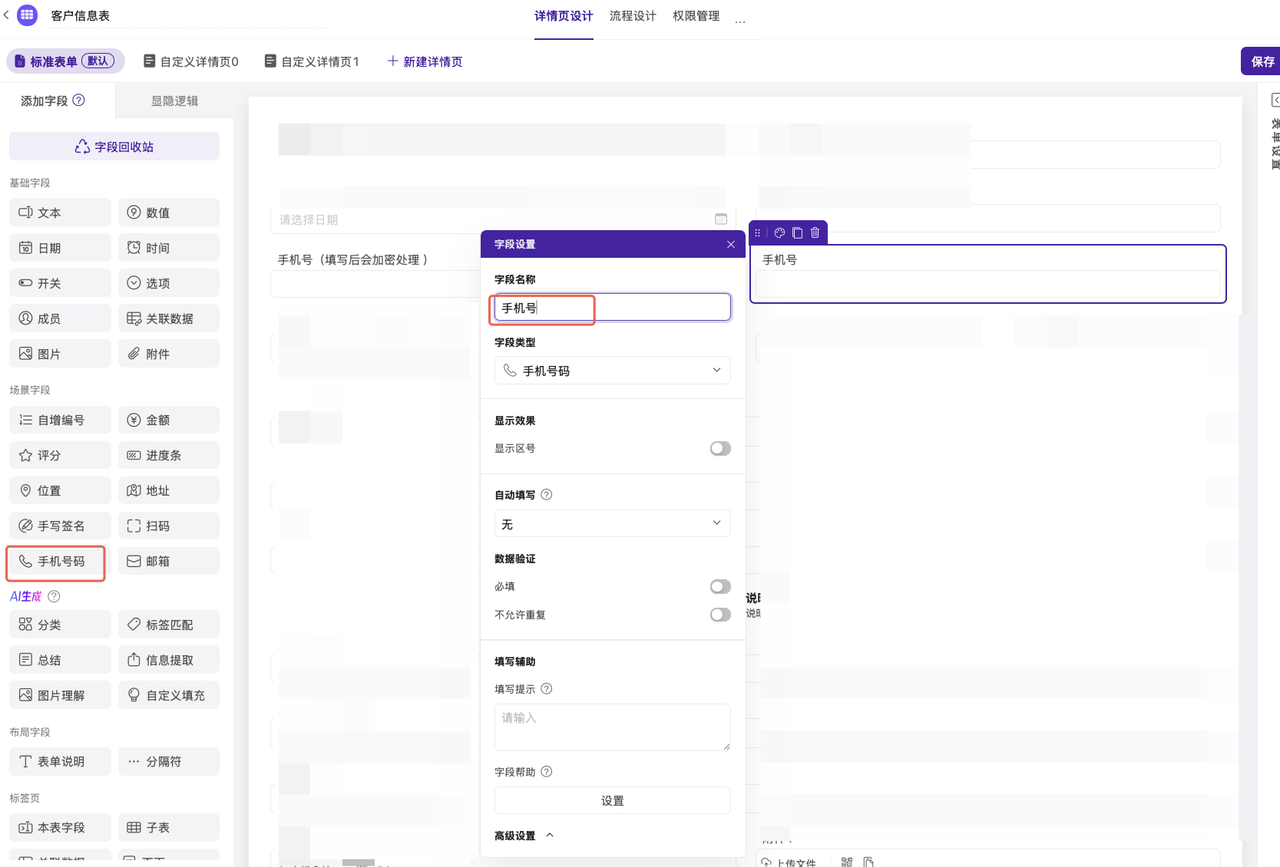Turn on the 必填 required toggle
Screen dimensions: 1280x867
point(719,587)
